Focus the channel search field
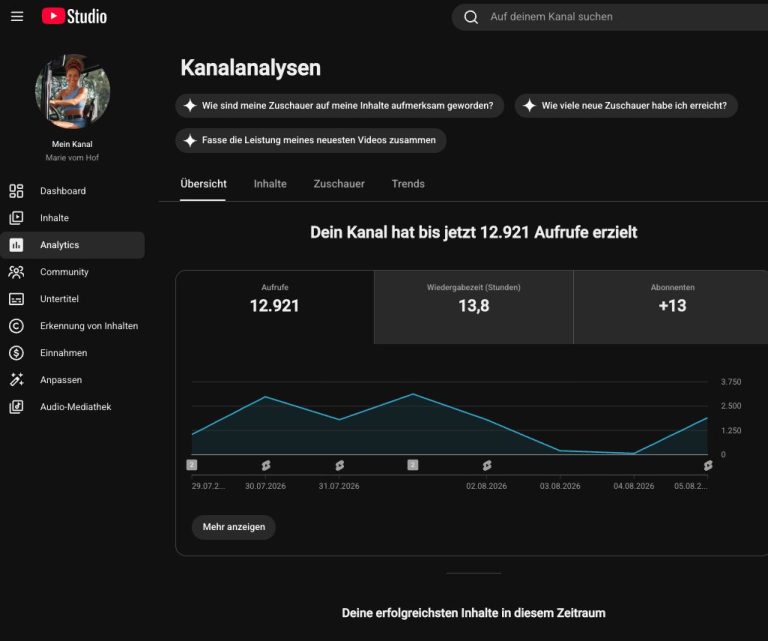Screen dimensions: 768x641 [x=610, y=17]
